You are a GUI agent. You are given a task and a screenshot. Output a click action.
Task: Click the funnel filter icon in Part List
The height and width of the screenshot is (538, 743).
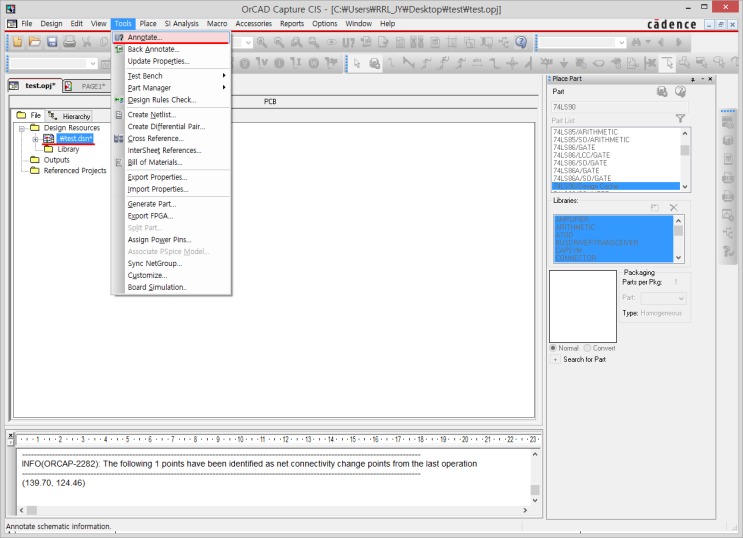point(680,119)
